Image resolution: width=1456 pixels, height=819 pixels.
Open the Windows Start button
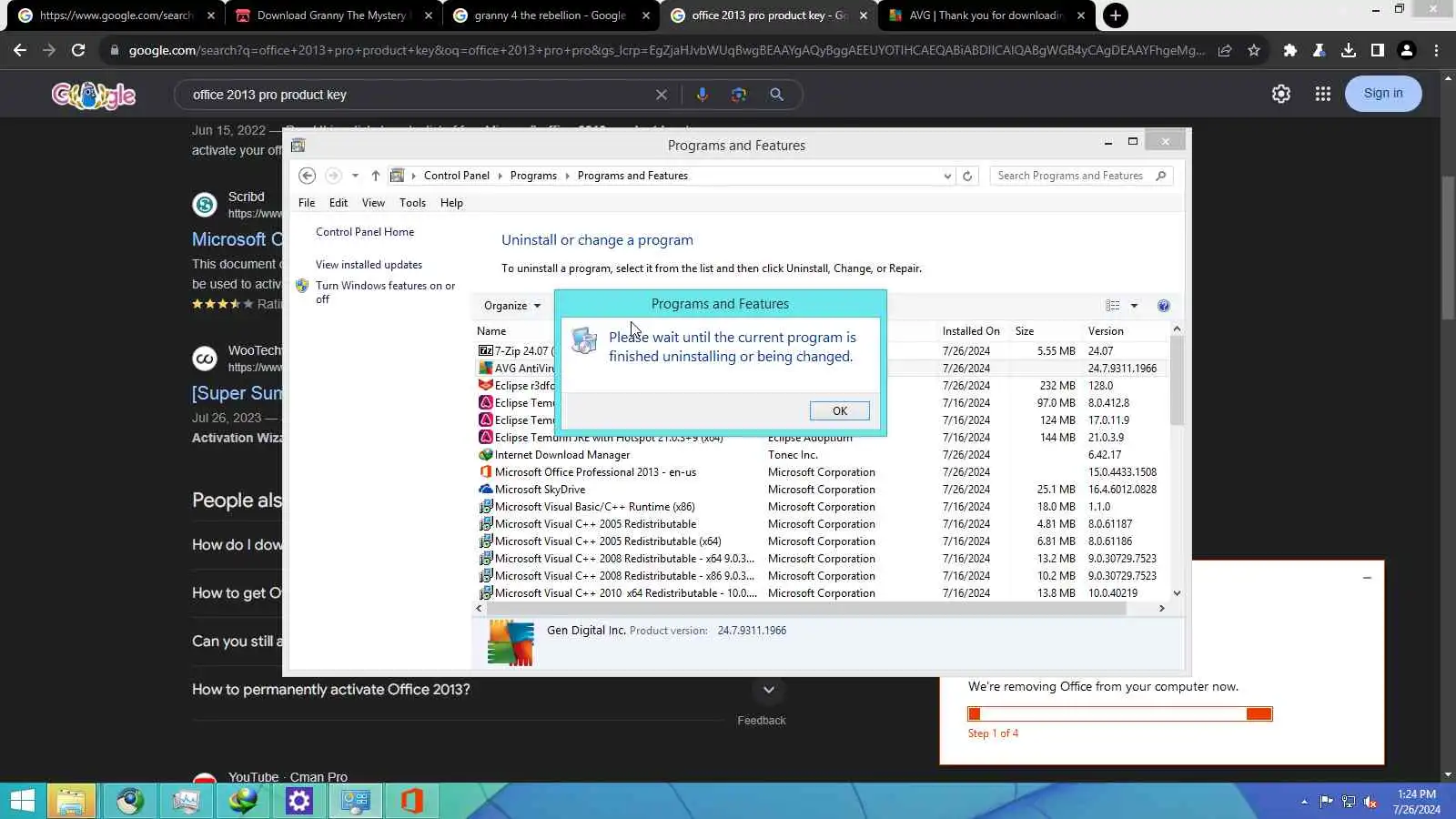pyautogui.click(x=22, y=801)
